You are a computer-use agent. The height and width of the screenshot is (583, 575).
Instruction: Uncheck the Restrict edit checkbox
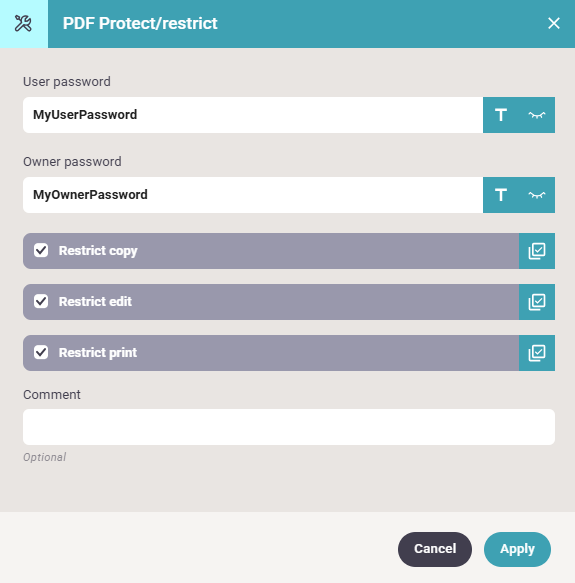(41, 301)
